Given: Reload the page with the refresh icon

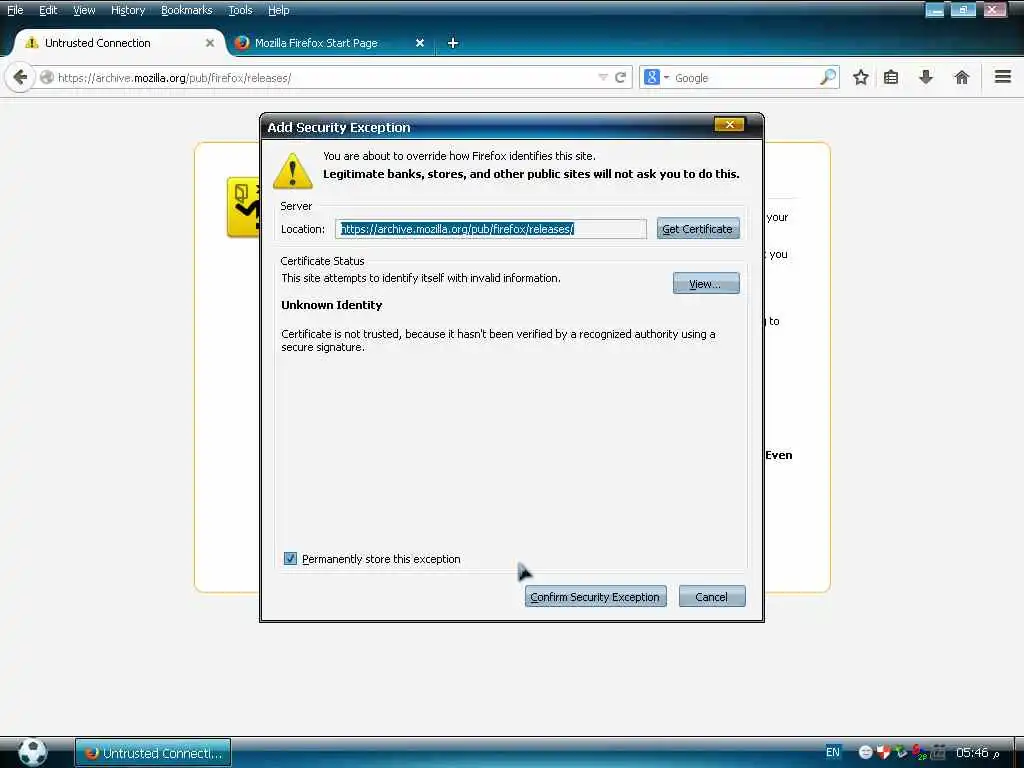Looking at the screenshot, I should (x=620, y=78).
